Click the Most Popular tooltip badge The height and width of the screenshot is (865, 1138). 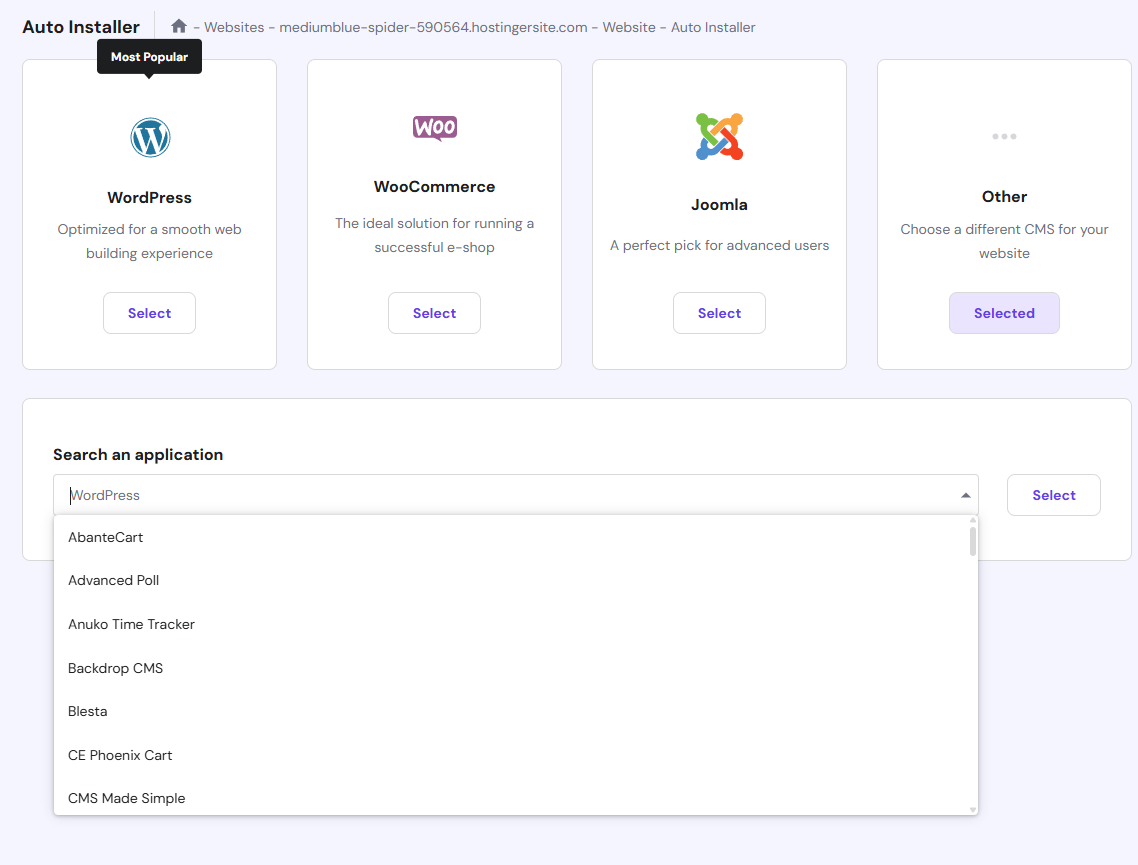pos(150,57)
